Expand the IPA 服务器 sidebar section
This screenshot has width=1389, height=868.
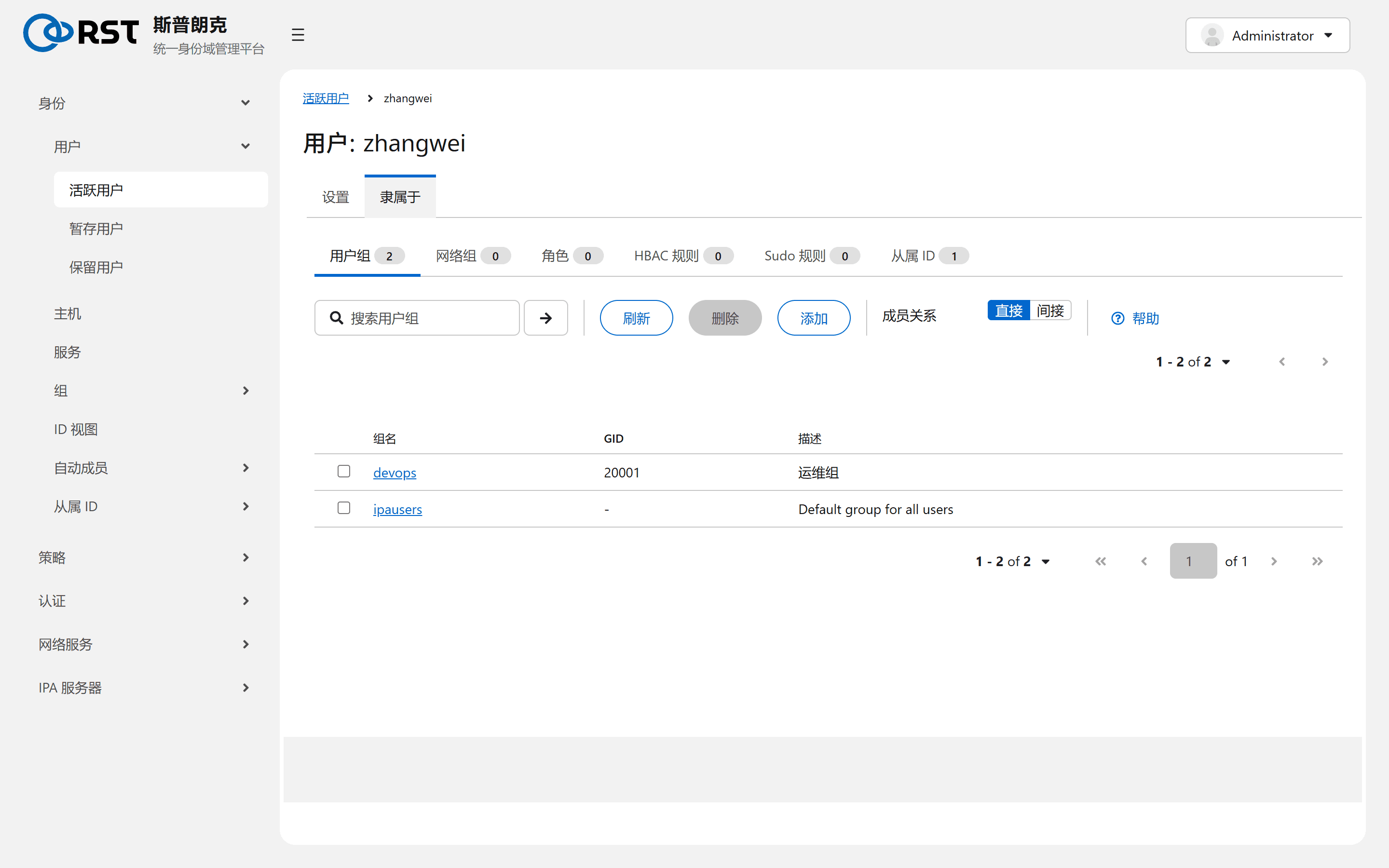pos(145,688)
